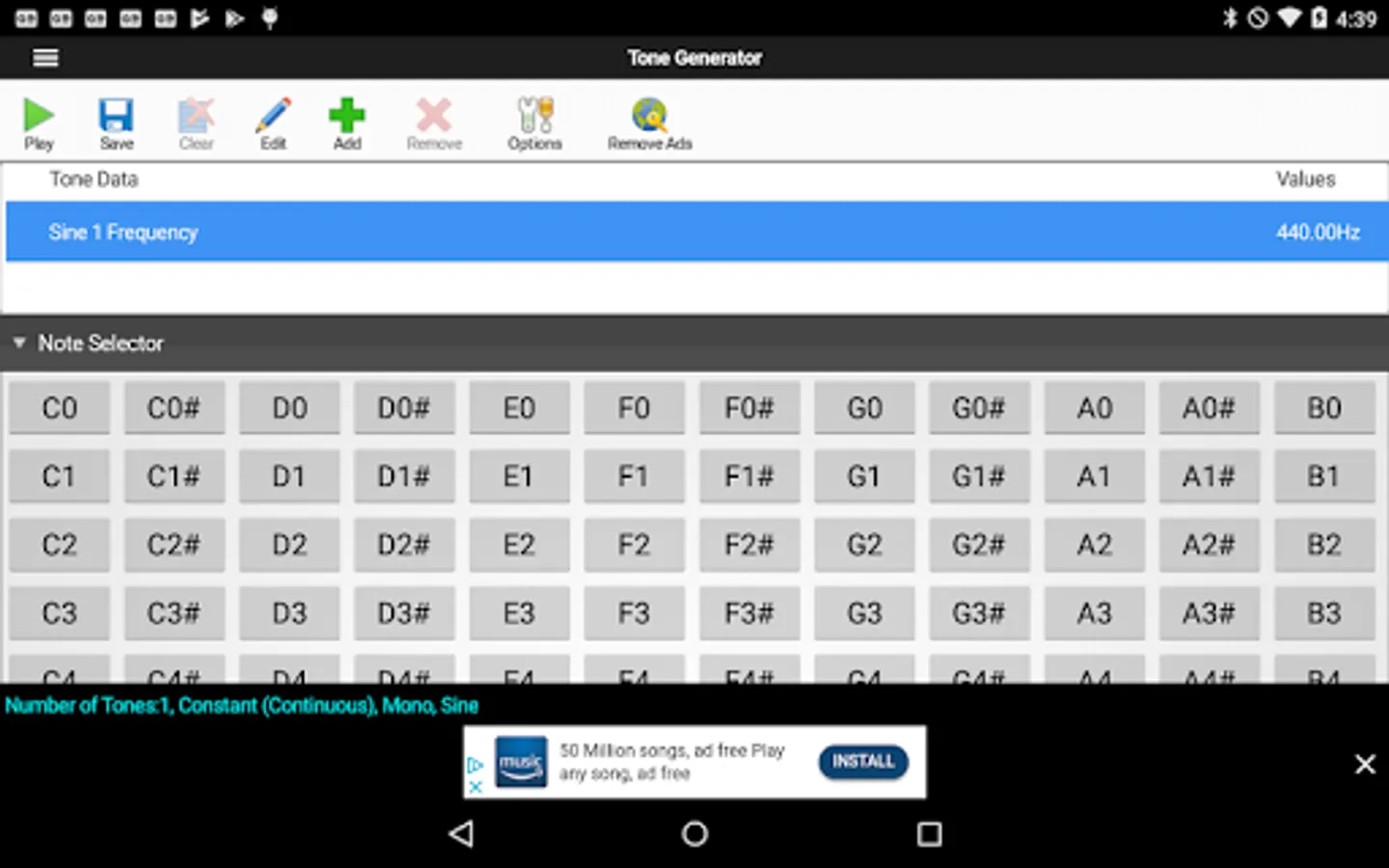The width and height of the screenshot is (1389, 868).
Task: Open the hamburger navigation menu
Action: (45, 58)
